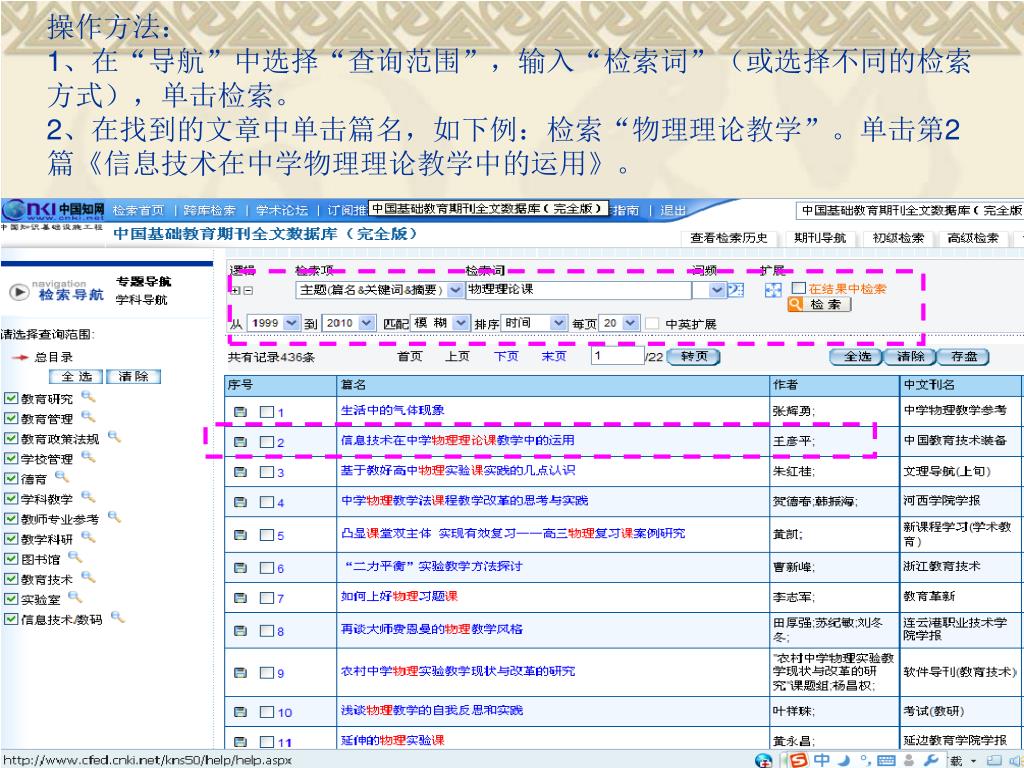1024x768 pixels.
Task: Click the magnifier icon beside 教育研究
Action: [x=88, y=396]
